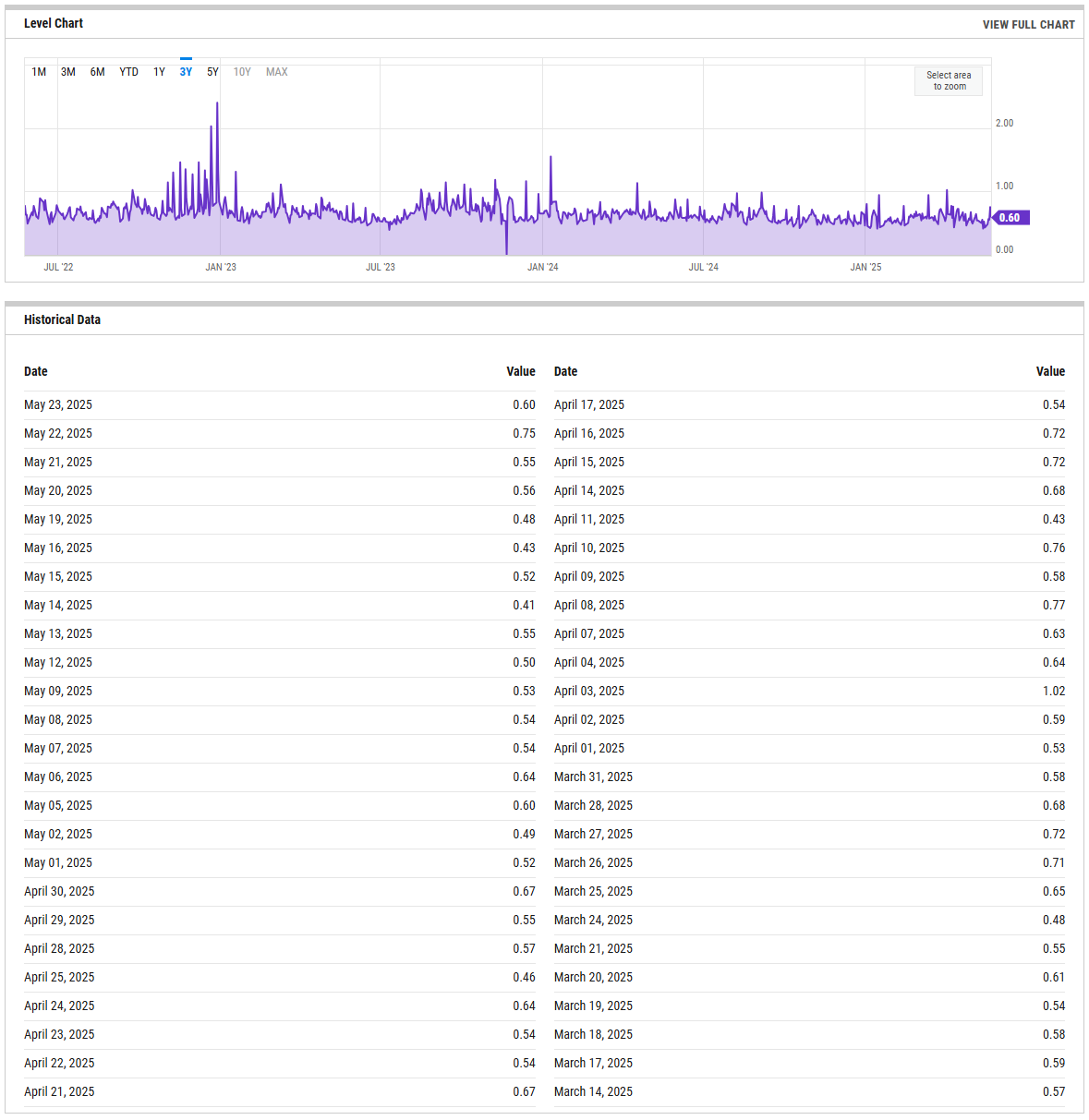Click the May 23, 2025 date

(x=58, y=404)
